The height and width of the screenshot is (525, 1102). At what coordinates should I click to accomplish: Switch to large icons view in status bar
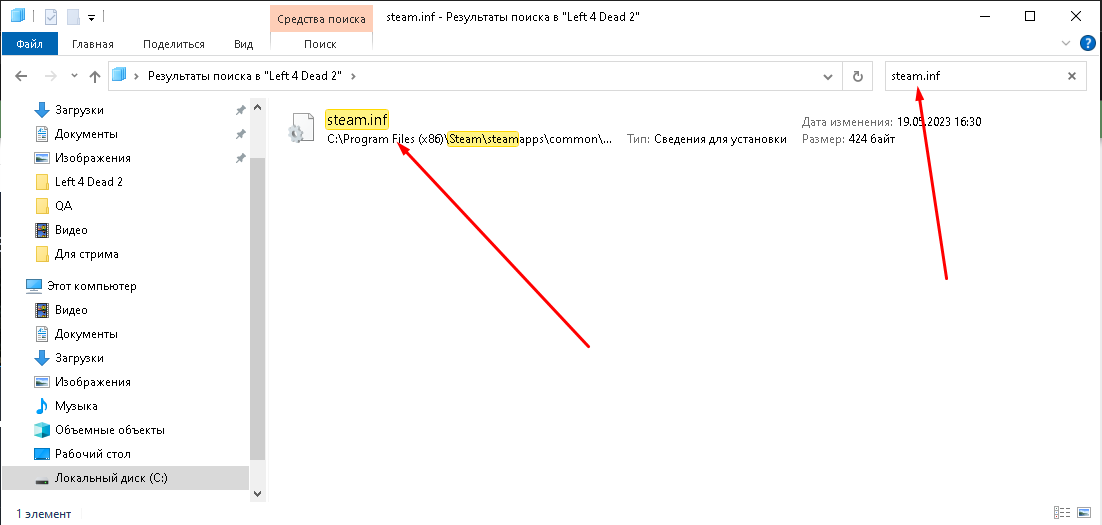coord(1086,512)
